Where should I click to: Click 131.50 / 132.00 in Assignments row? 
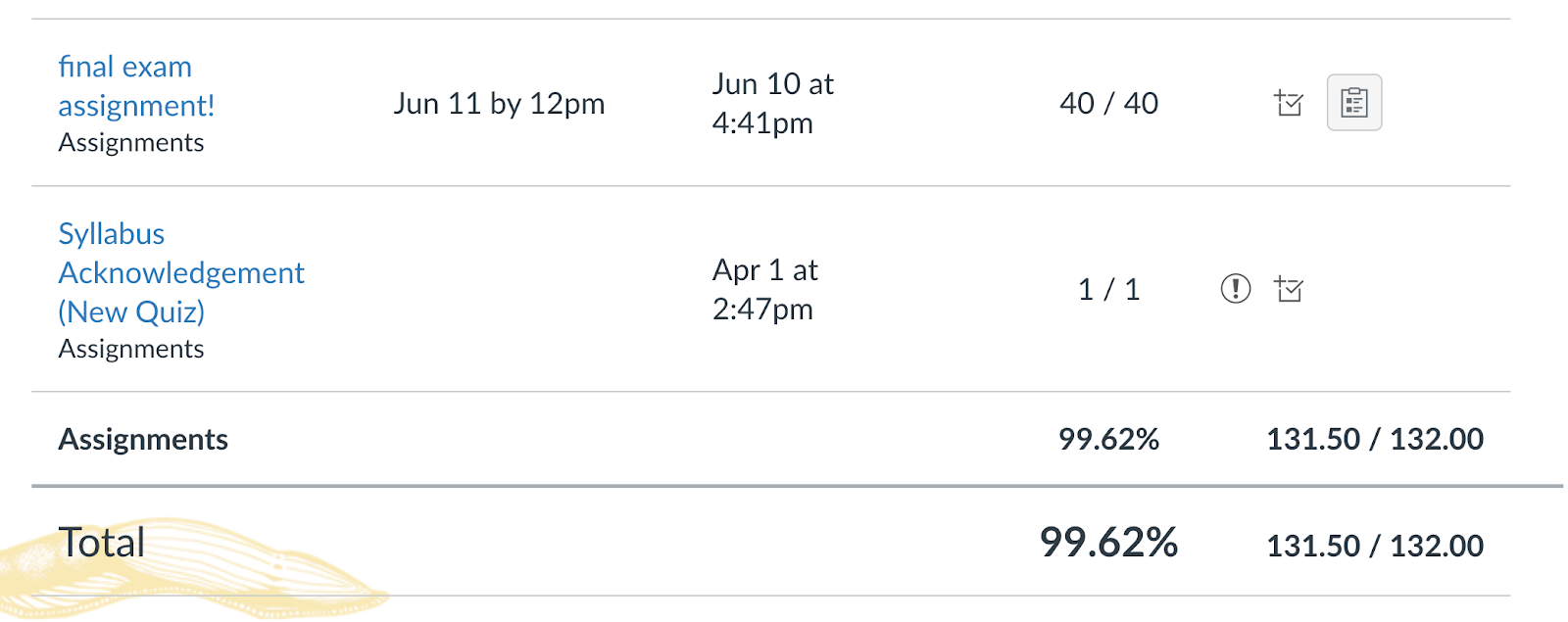[1374, 440]
